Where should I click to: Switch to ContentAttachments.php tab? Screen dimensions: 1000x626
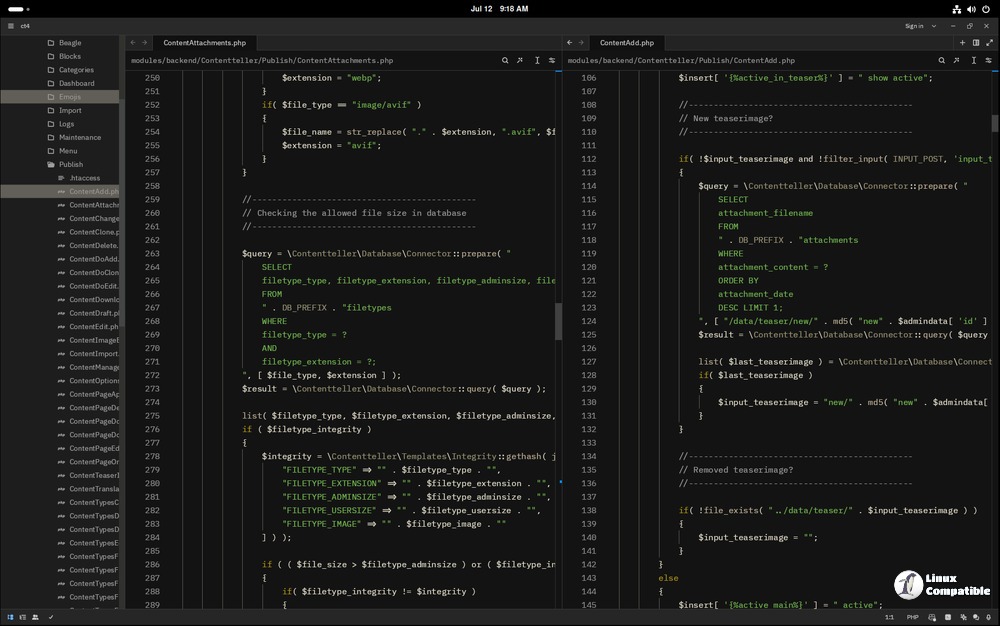coord(204,43)
